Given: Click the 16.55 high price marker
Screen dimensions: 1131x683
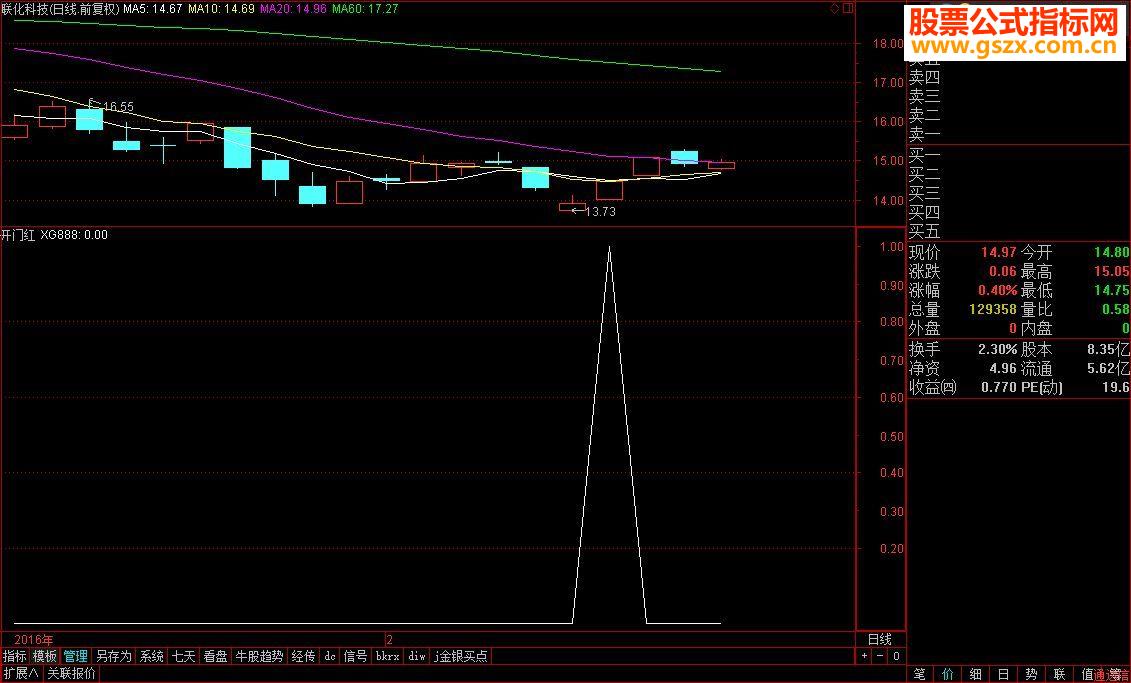Looking at the screenshot, I should [x=118, y=107].
